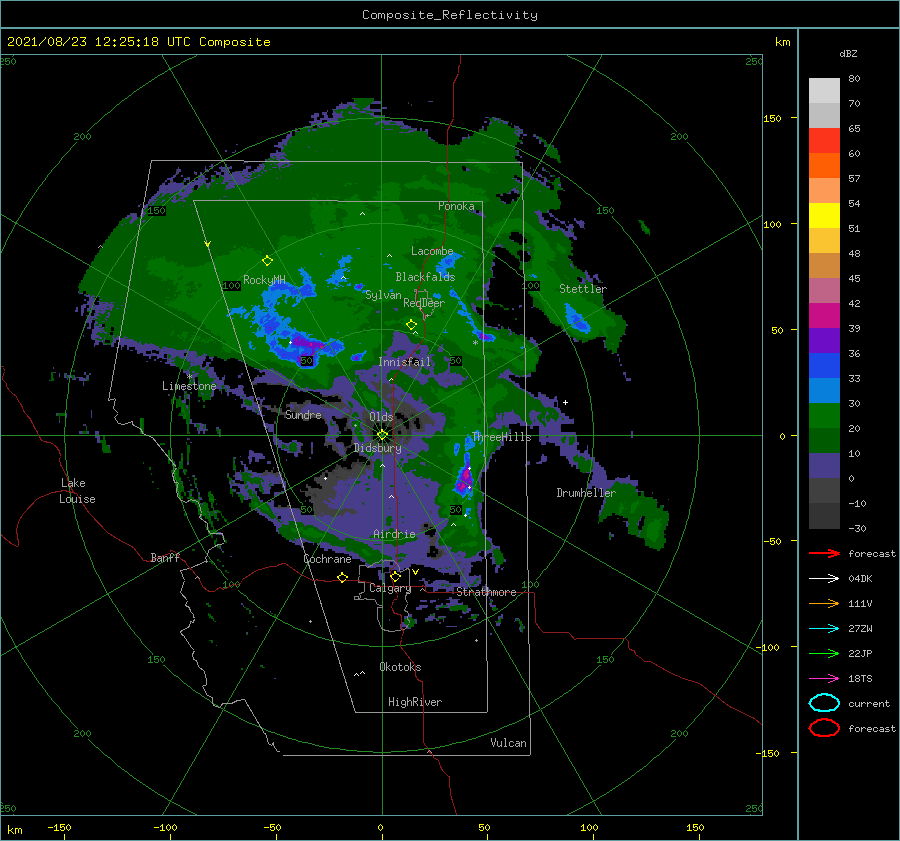Image resolution: width=900 pixels, height=841 pixels.
Task: Click the white 04DK arrow icon
Action: coord(824,578)
